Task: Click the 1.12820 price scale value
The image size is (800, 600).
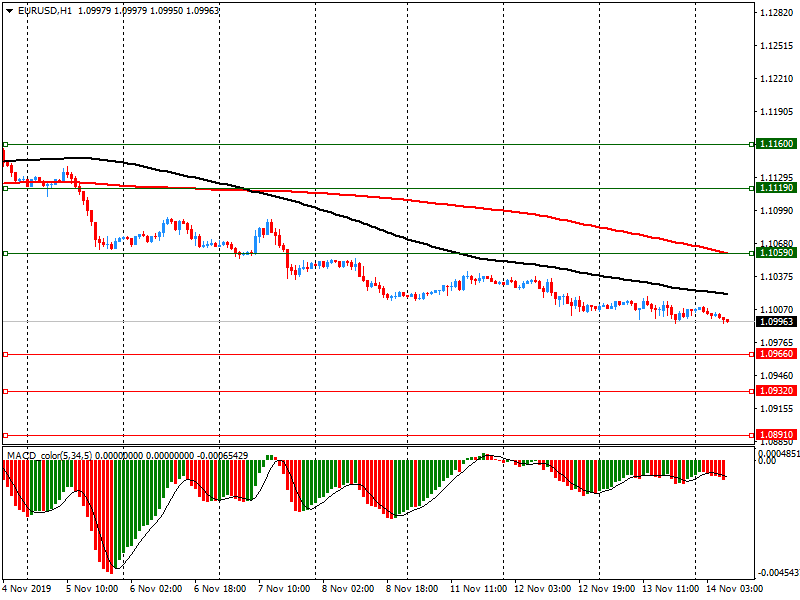Action: pos(776,13)
